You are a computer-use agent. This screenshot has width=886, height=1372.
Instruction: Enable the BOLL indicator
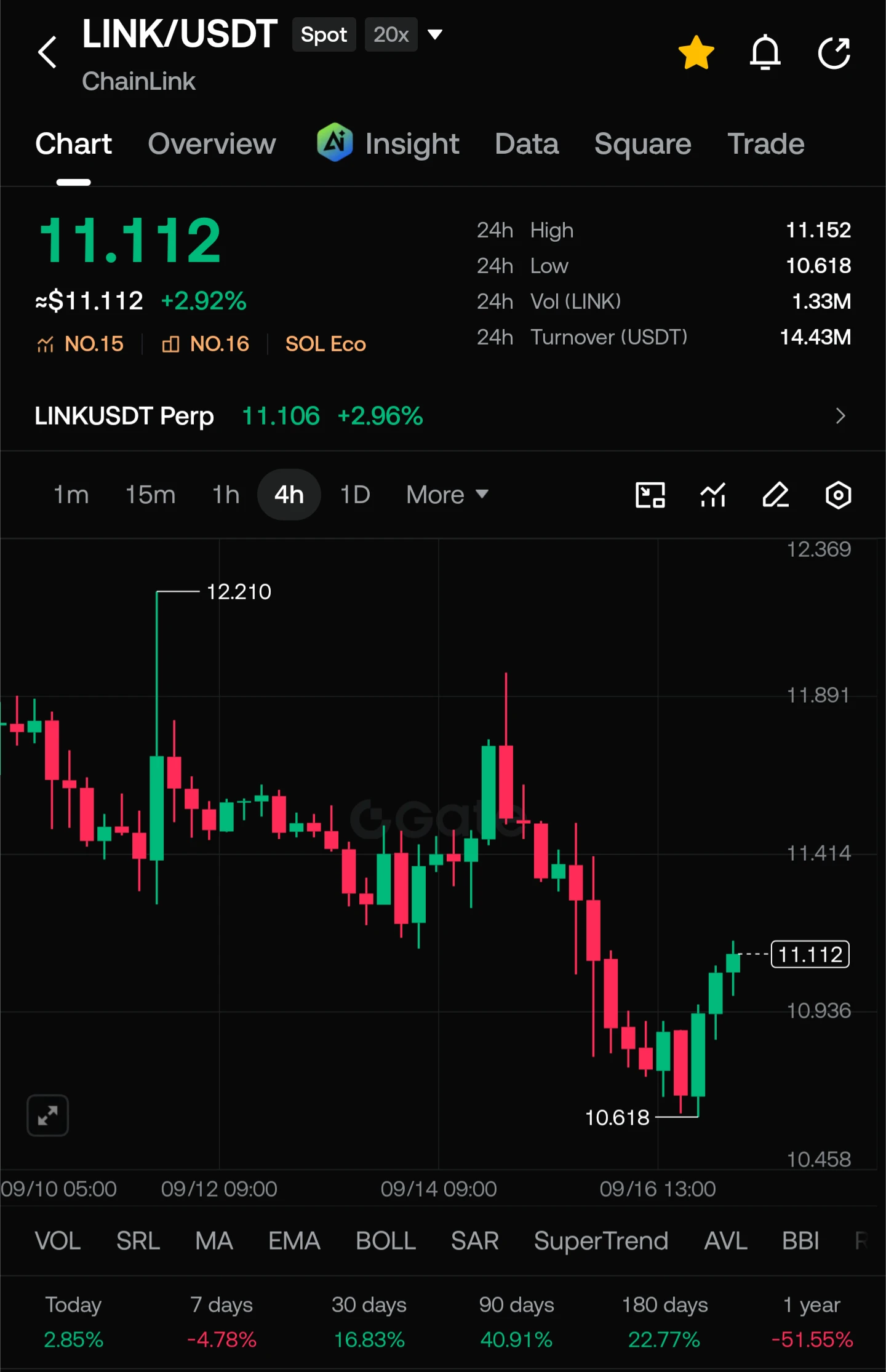pos(386,1241)
